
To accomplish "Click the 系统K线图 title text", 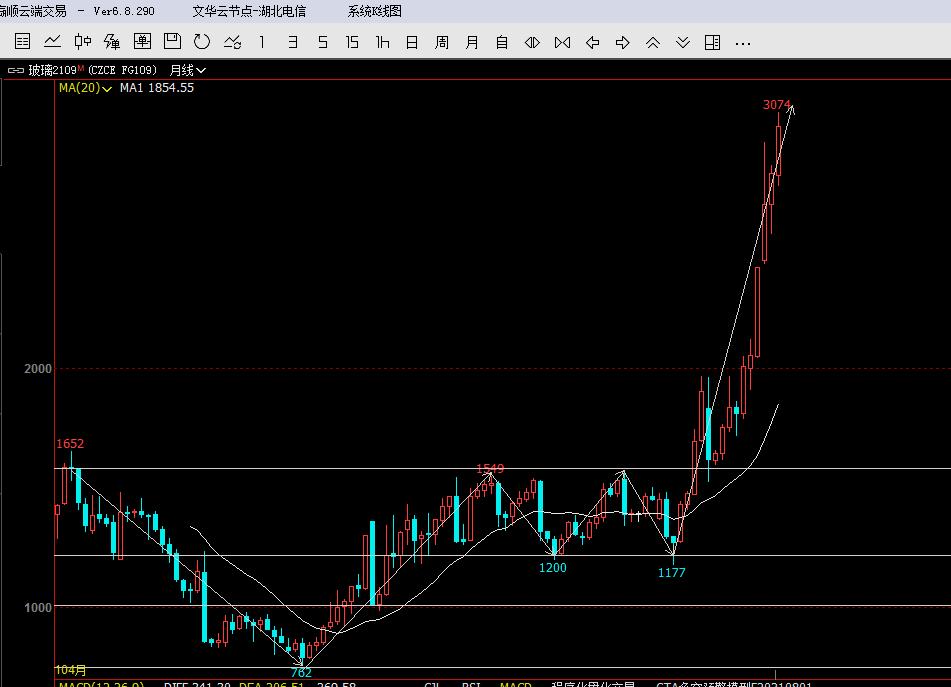I will point(374,11).
